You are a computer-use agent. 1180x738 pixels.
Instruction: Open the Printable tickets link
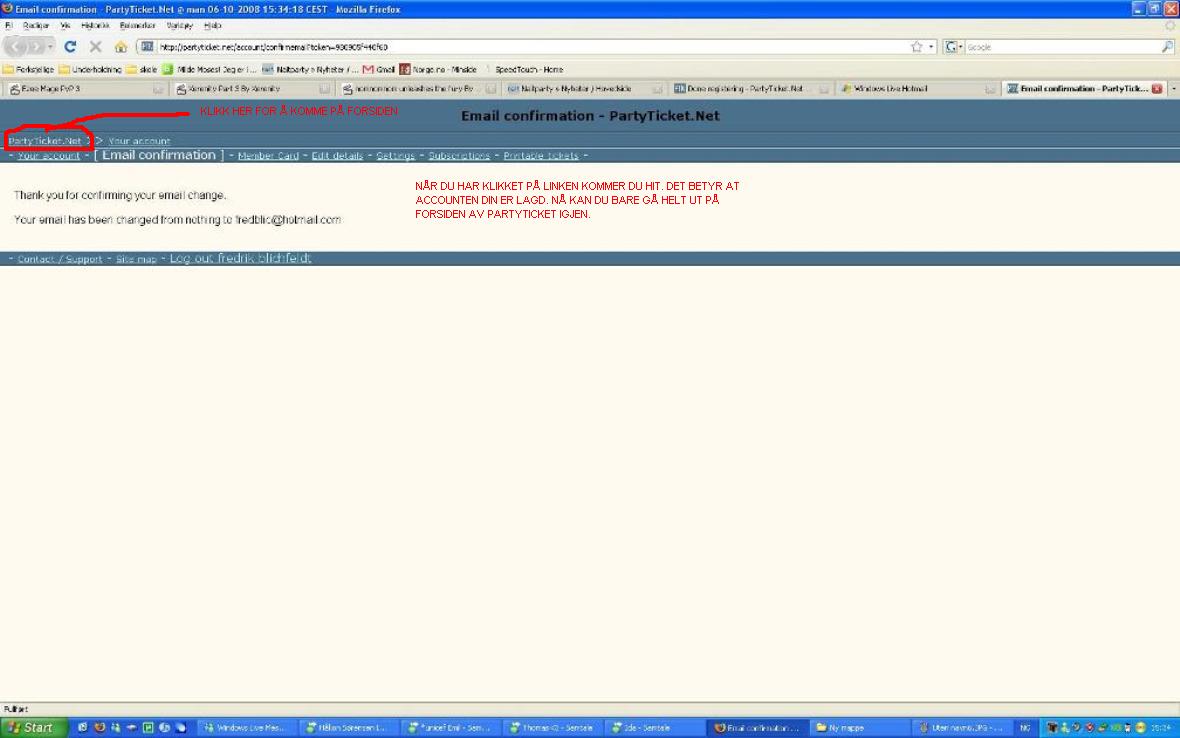pyautogui.click(x=541, y=156)
